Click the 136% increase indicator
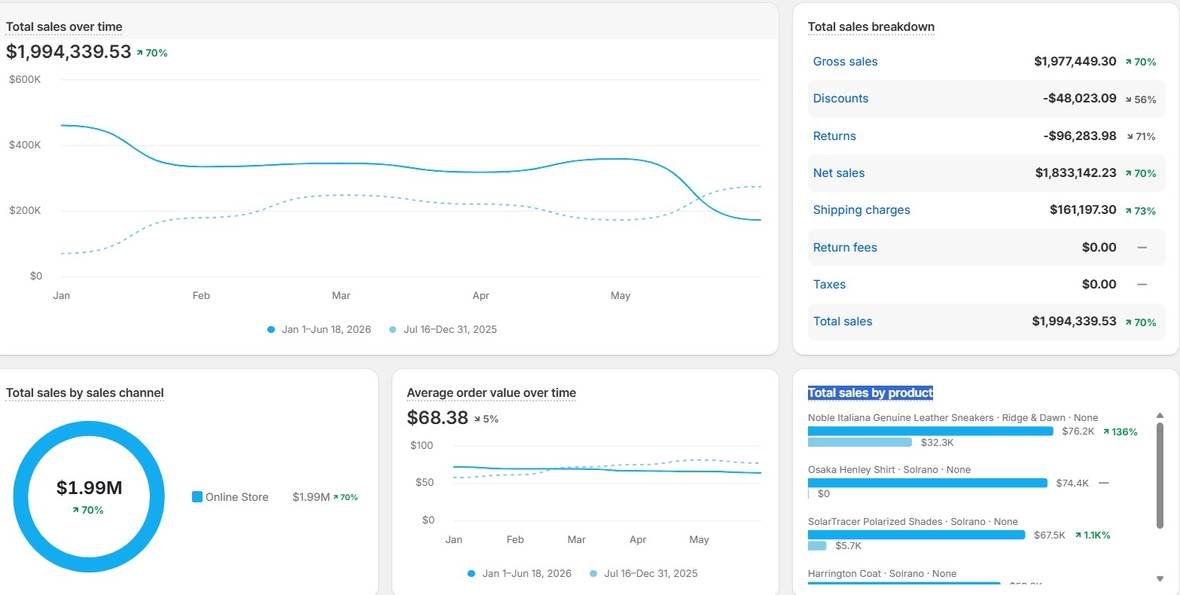 [x=1120, y=432]
